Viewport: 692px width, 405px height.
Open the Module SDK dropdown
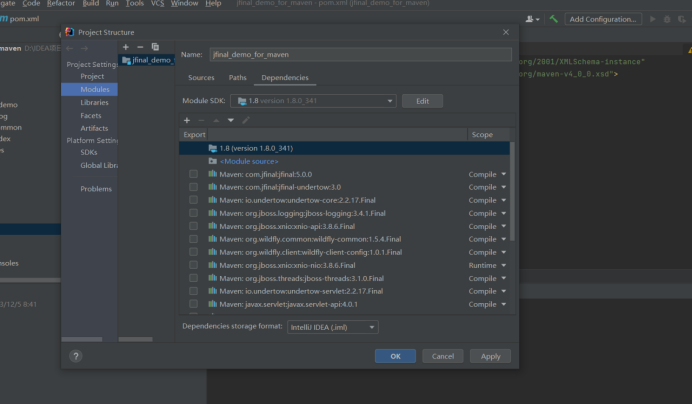point(313,101)
